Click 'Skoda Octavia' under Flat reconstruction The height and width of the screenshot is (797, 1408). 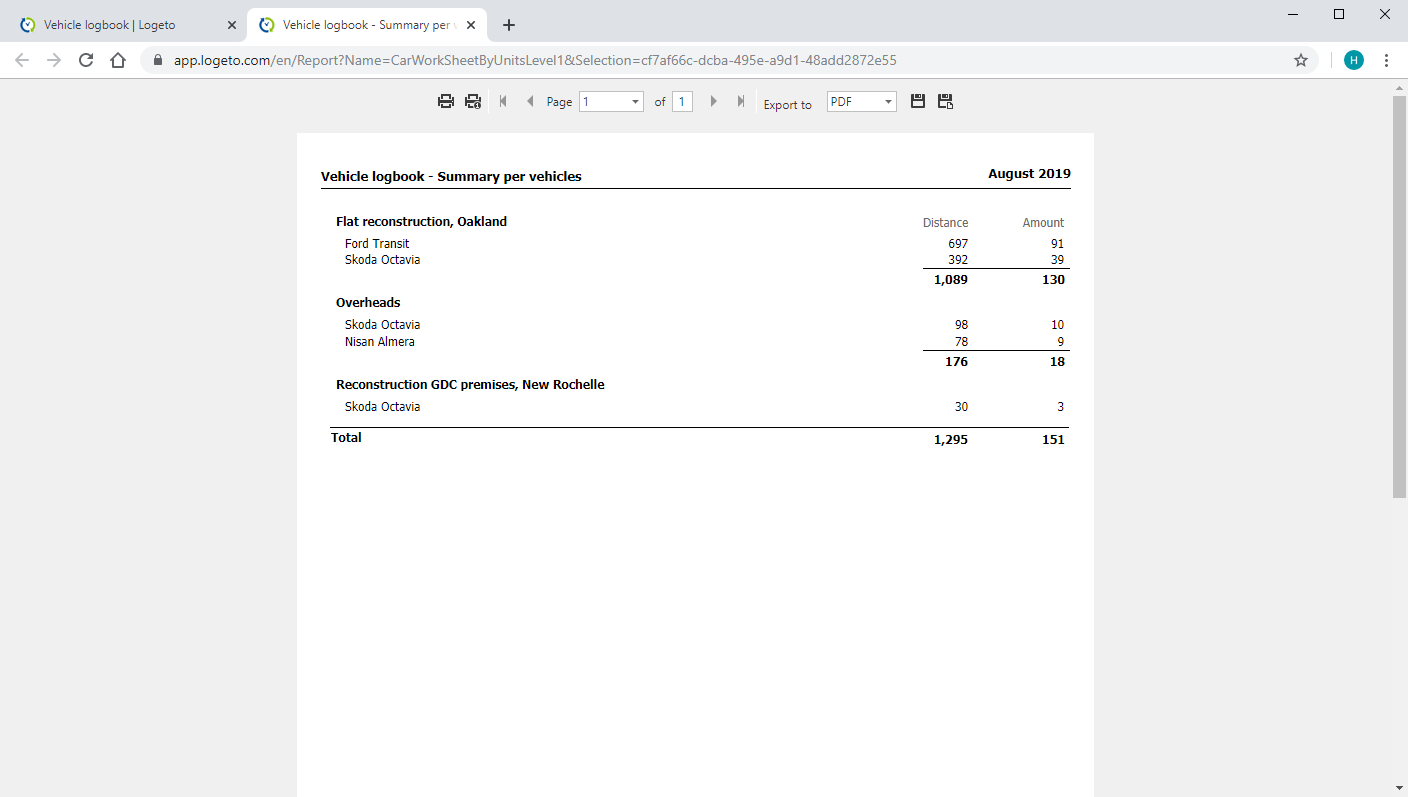pyautogui.click(x=382, y=260)
